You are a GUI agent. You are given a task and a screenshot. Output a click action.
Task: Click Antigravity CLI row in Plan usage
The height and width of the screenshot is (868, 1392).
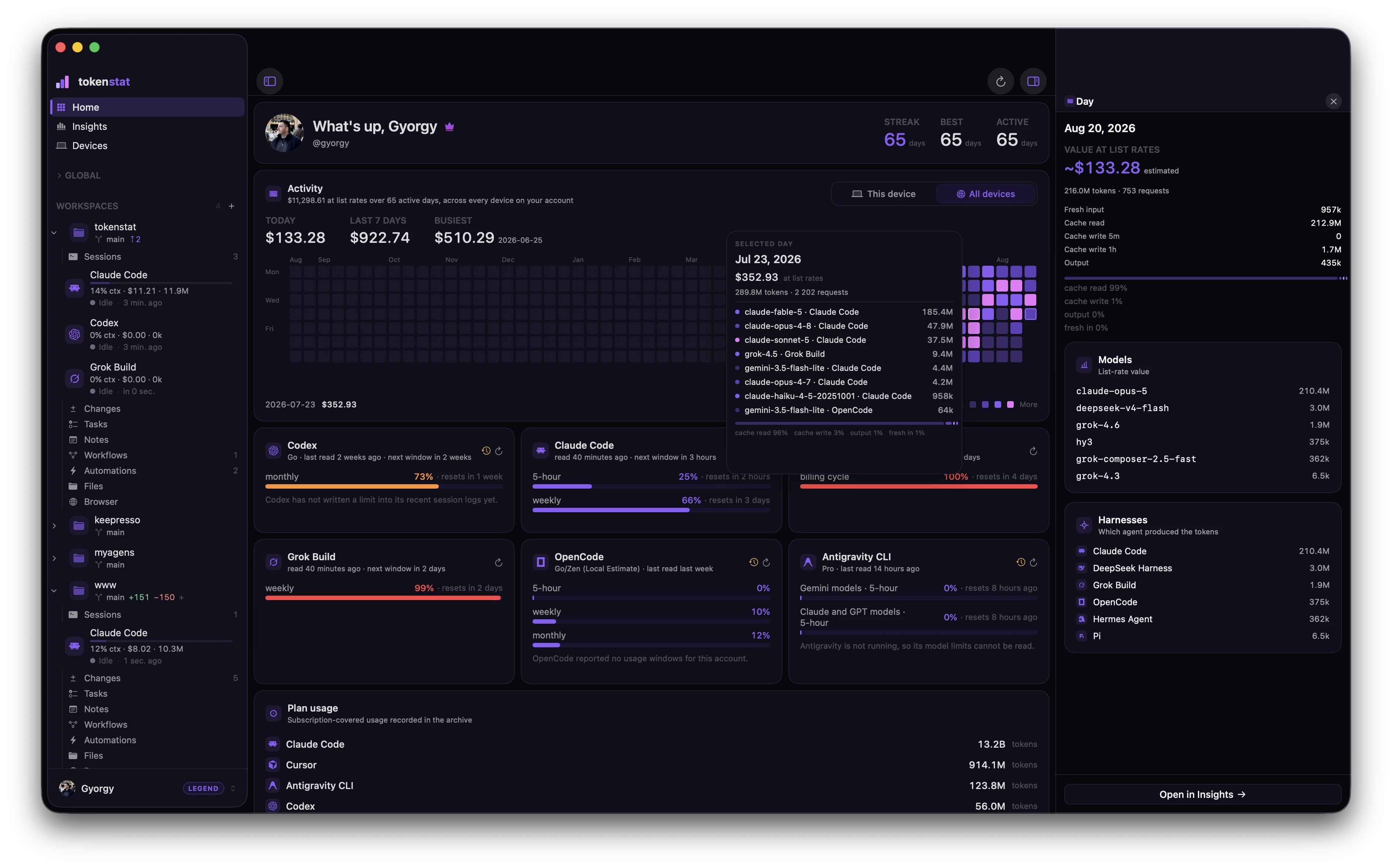pyautogui.click(x=651, y=786)
